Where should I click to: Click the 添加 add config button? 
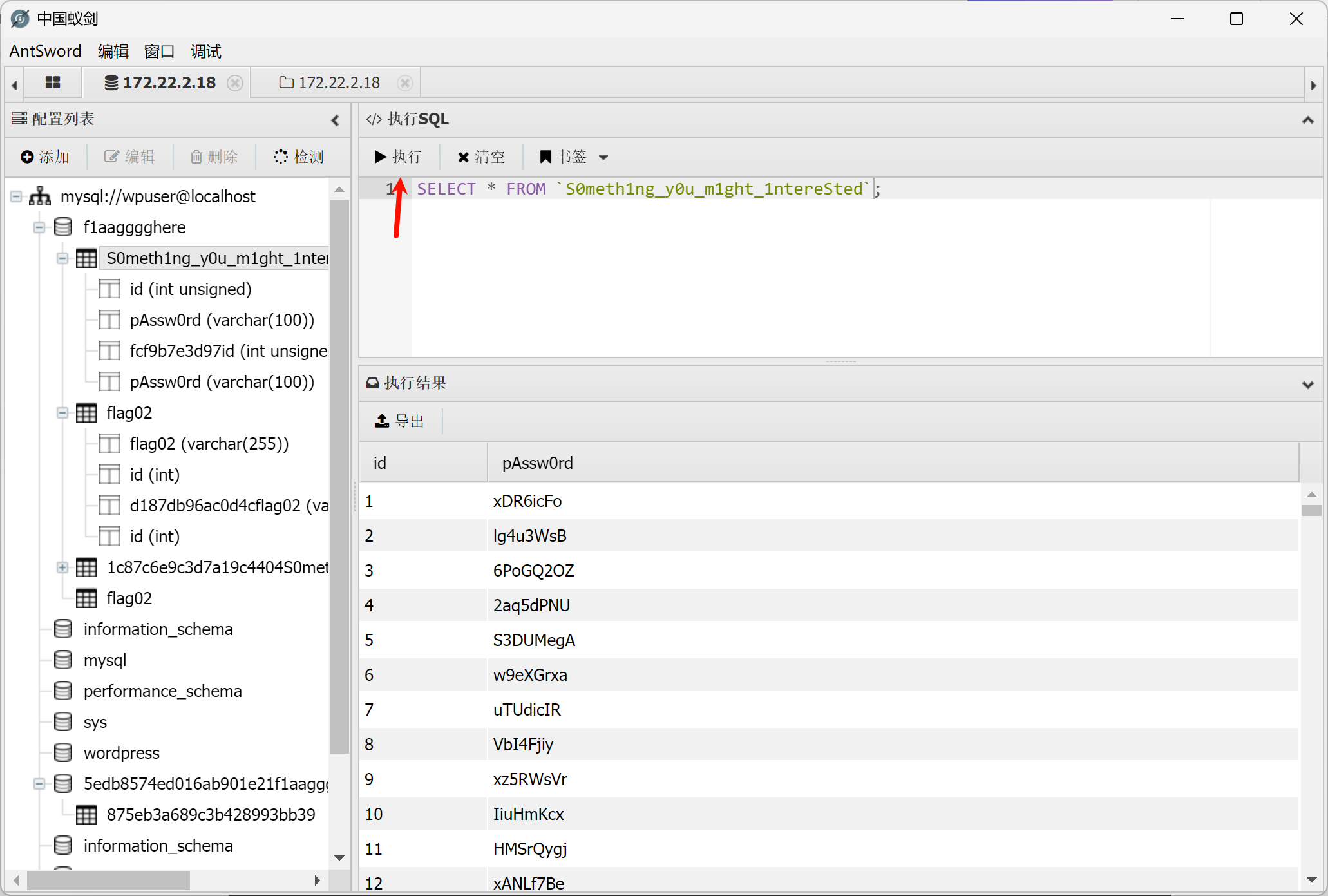pyautogui.click(x=45, y=157)
